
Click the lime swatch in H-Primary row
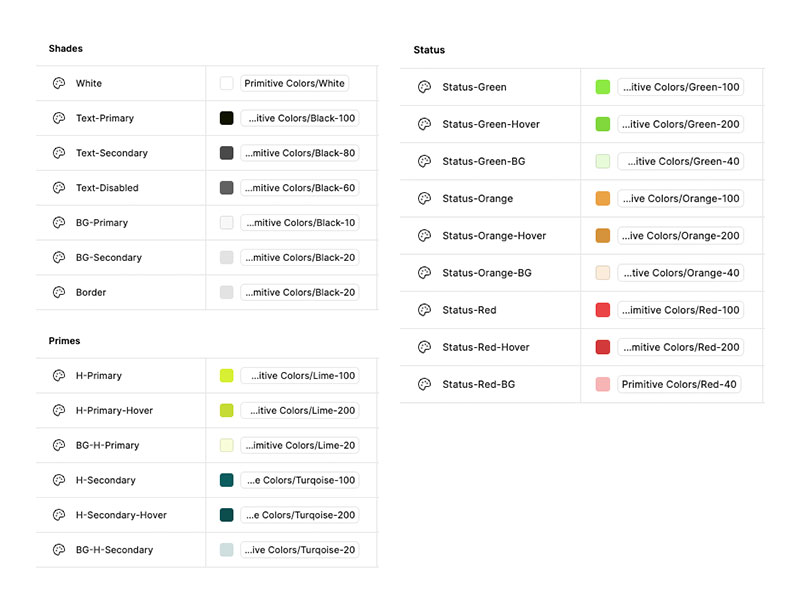pyautogui.click(x=227, y=376)
